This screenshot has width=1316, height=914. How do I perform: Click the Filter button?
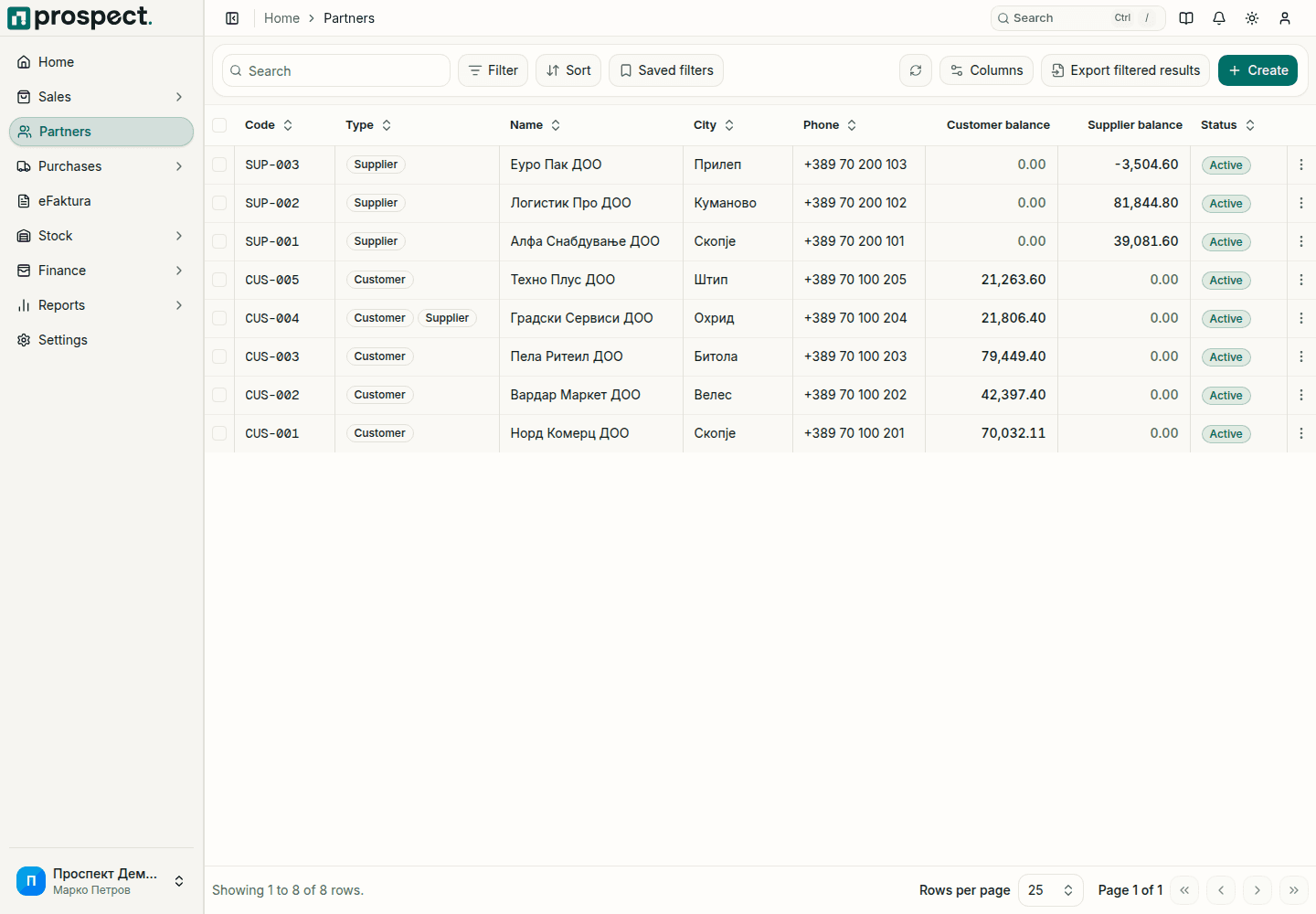point(493,70)
